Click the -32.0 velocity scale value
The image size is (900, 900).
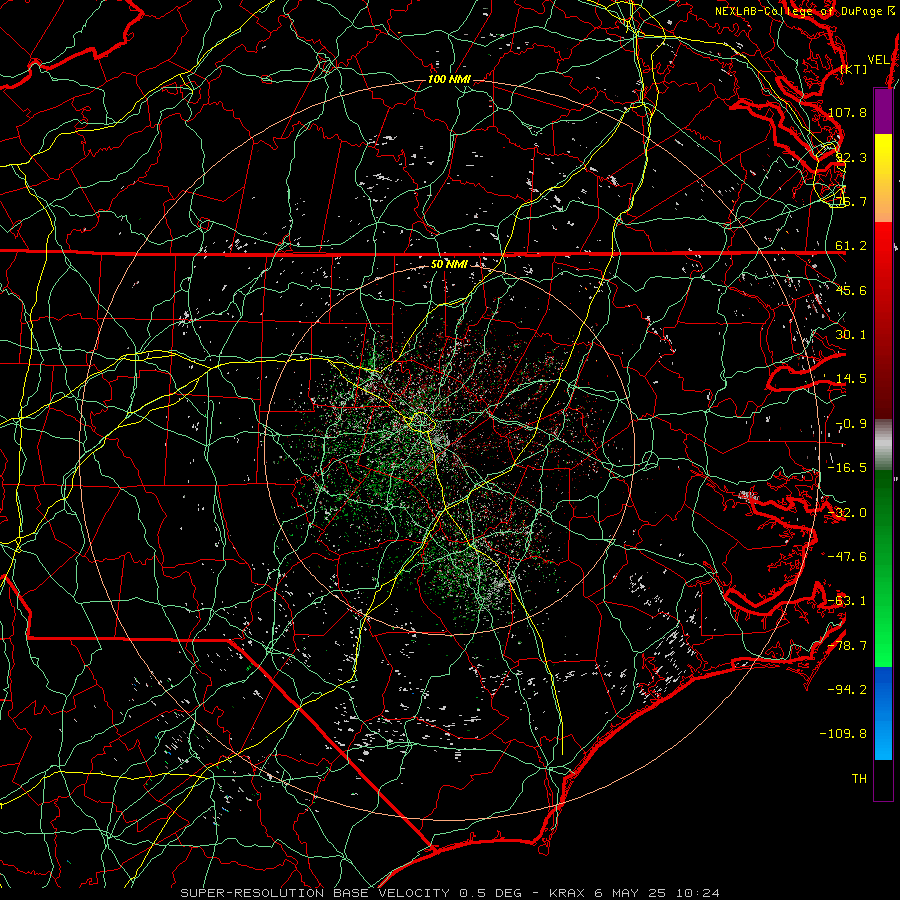pyautogui.click(x=847, y=513)
